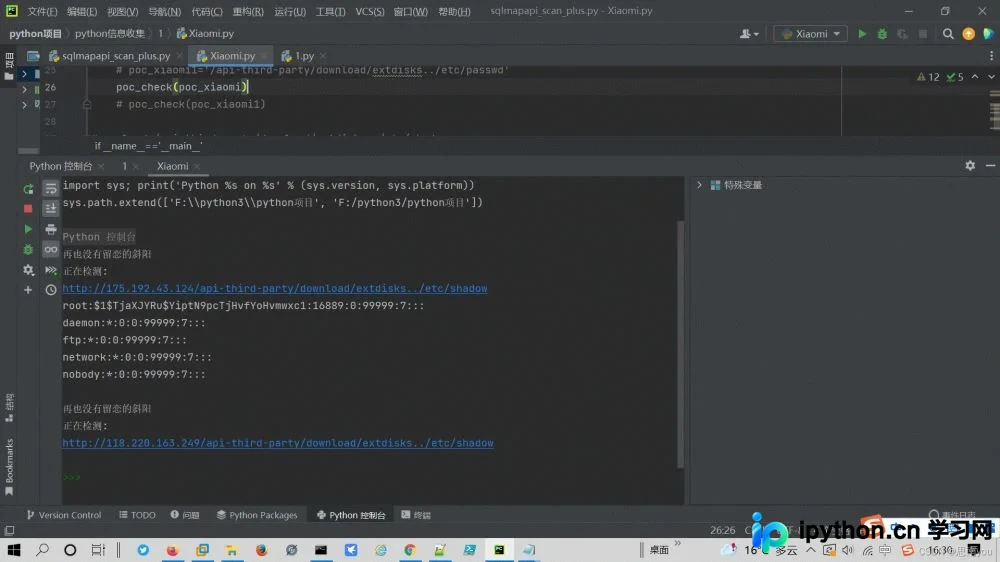Click the console input prompt >>>

[71, 477]
